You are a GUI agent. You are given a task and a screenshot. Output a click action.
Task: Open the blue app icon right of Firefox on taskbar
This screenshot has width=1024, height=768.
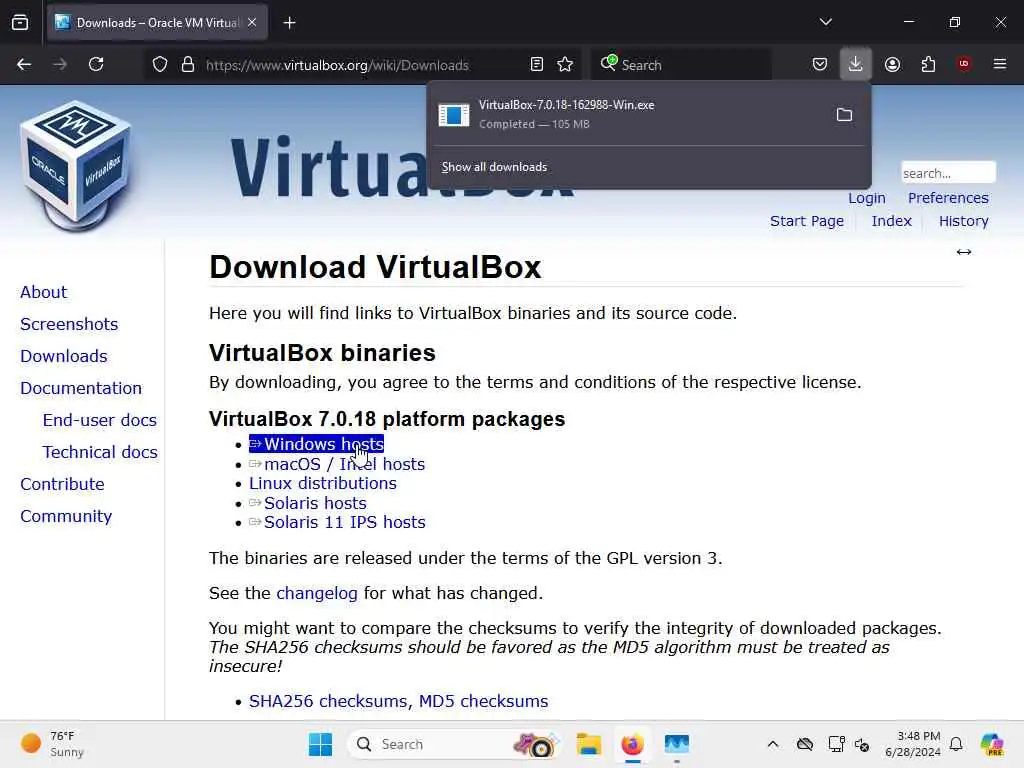click(677, 744)
